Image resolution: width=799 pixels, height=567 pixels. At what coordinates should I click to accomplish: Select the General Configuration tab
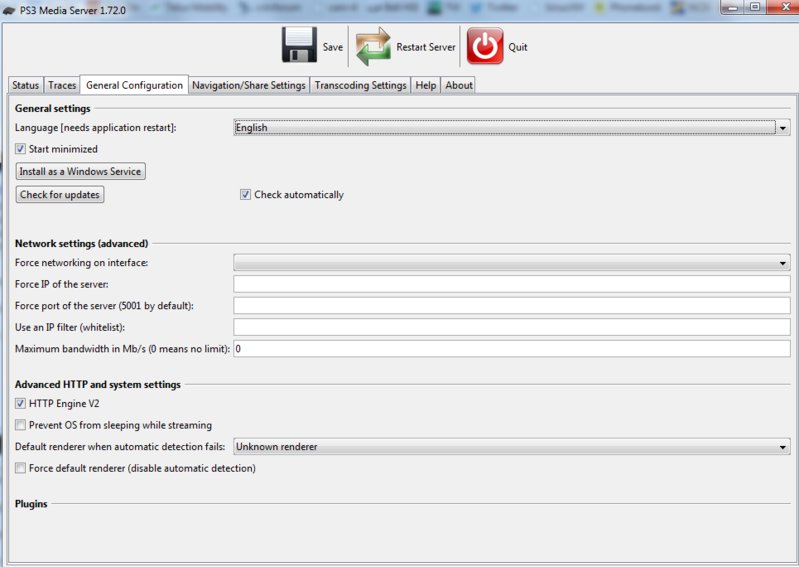click(x=135, y=85)
